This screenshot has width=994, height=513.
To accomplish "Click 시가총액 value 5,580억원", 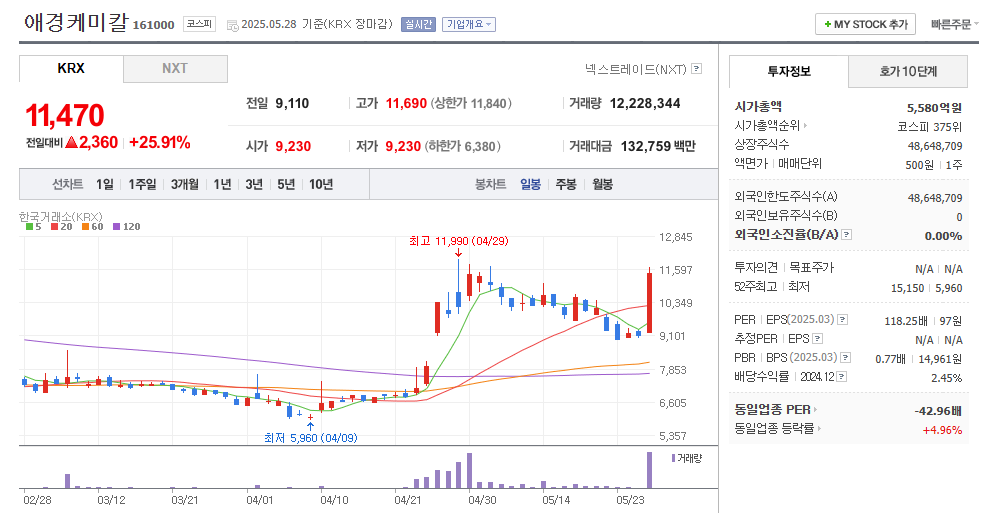I will [934, 108].
